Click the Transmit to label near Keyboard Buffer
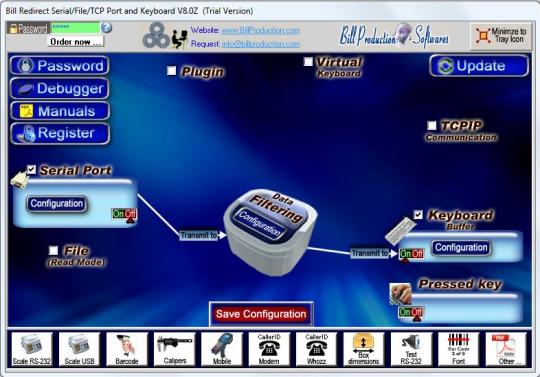 coord(370,253)
